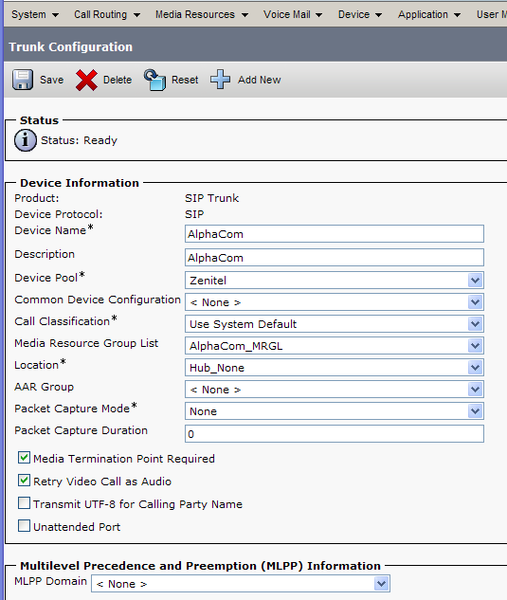This screenshot has width=507, height=600.
Task: Open the Common Device Configuration dropdown
Action: (334, 302)
